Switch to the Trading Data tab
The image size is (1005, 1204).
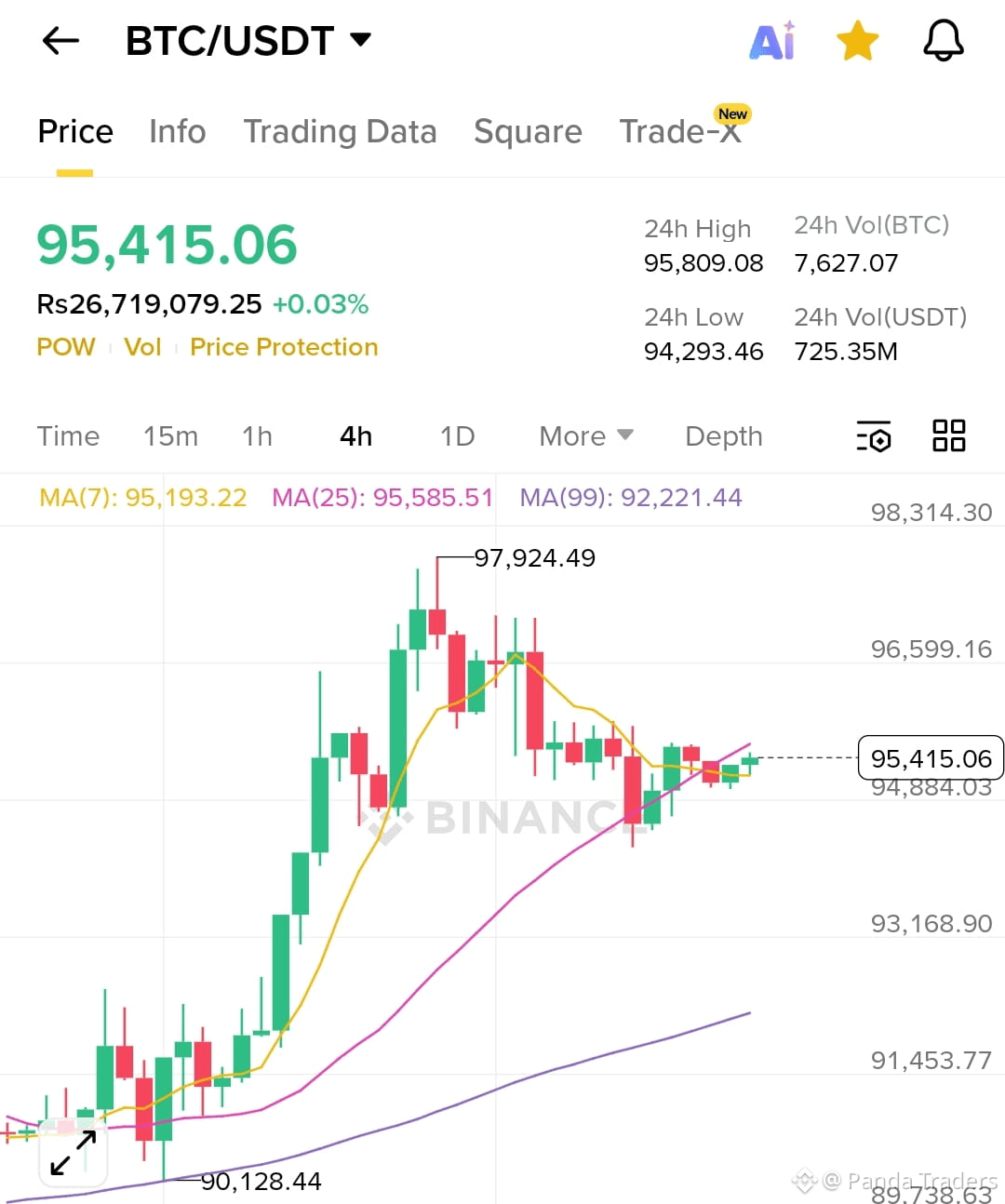[340, 131]
